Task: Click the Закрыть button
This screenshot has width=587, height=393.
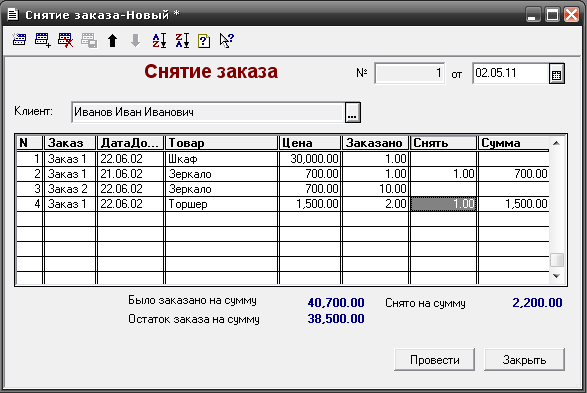Action: [x=524, y=360]
